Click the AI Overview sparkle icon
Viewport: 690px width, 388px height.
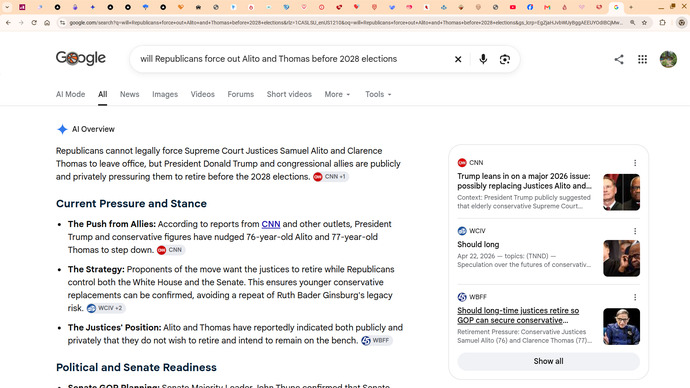[x=62, y=129]
